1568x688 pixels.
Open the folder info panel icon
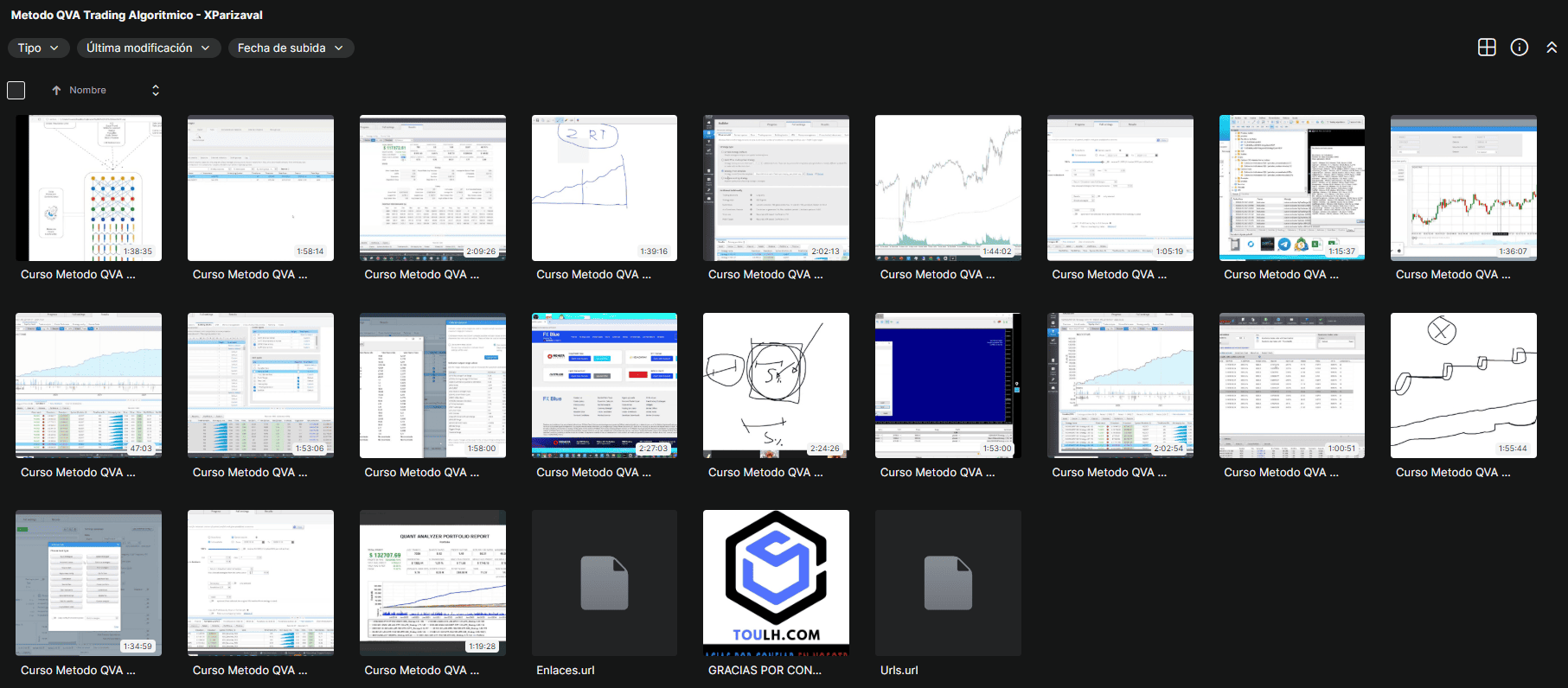[1519, 48]
